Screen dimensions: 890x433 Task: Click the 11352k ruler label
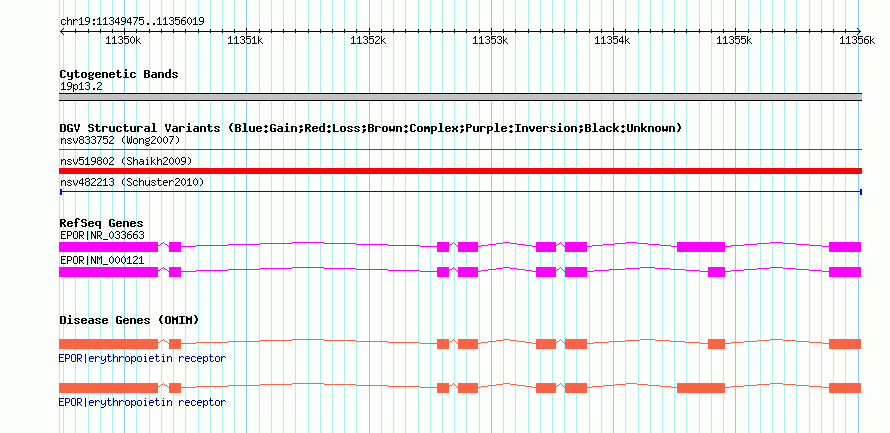(368, 40)
